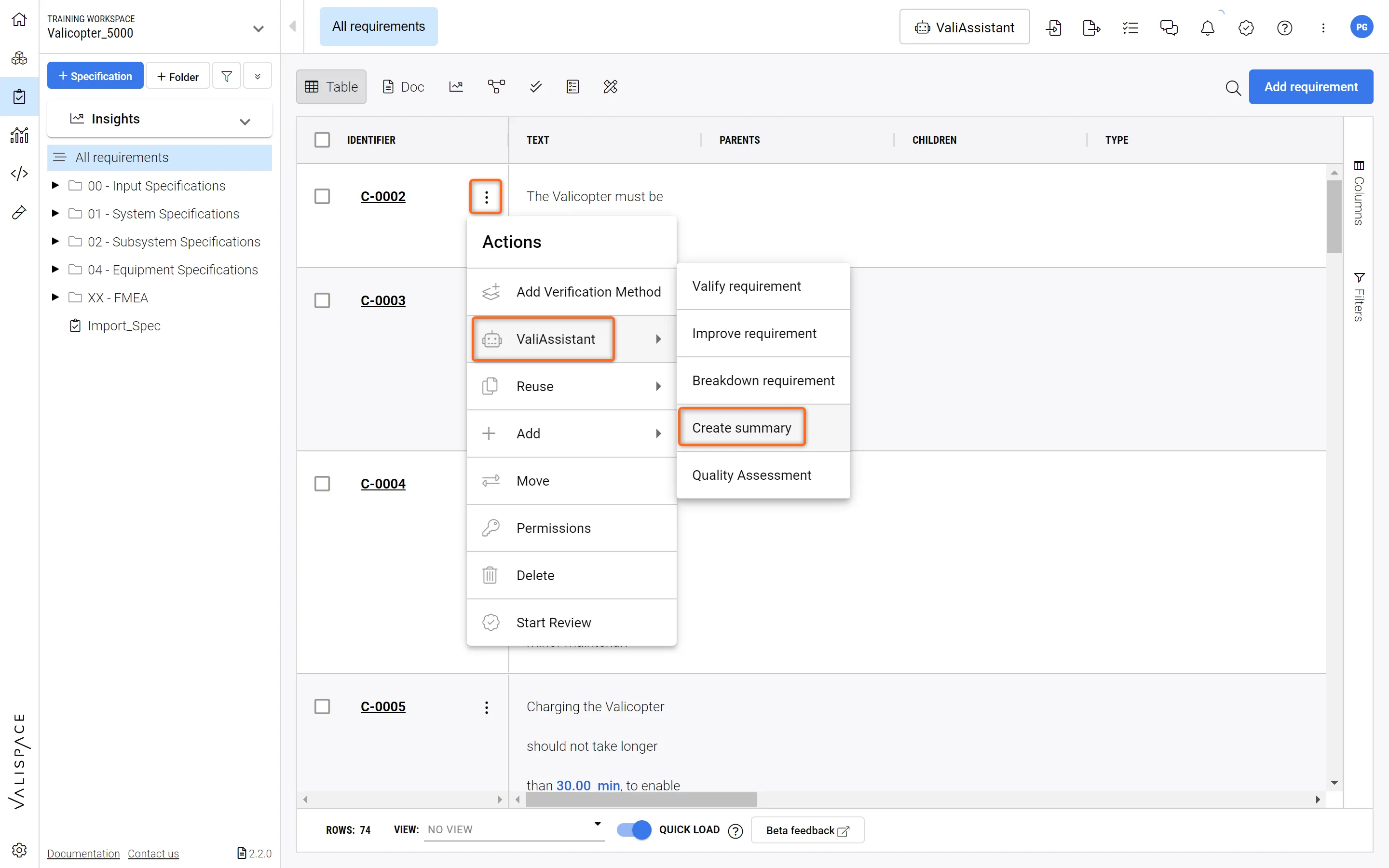Expand the 01 - System Specifications folder
This screenshot has width=1389, height=868.
(x=55, y=214)
